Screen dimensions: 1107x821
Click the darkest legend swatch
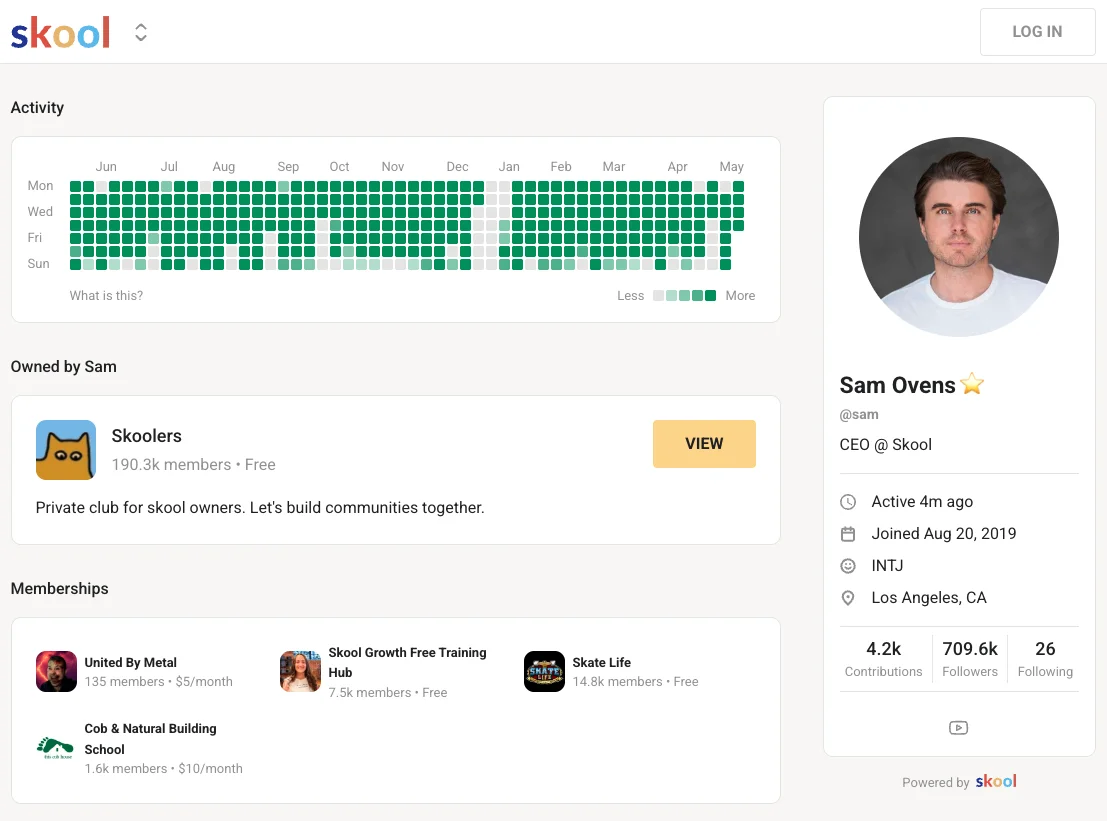(x=710, y=296)
